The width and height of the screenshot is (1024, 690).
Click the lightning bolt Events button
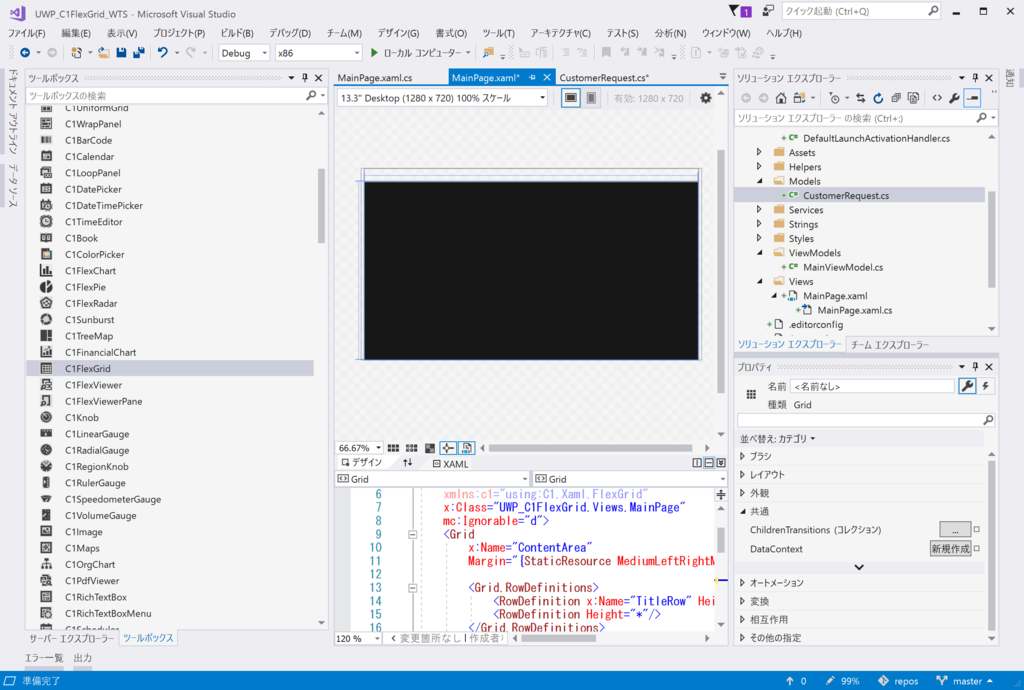click(985, 386)
